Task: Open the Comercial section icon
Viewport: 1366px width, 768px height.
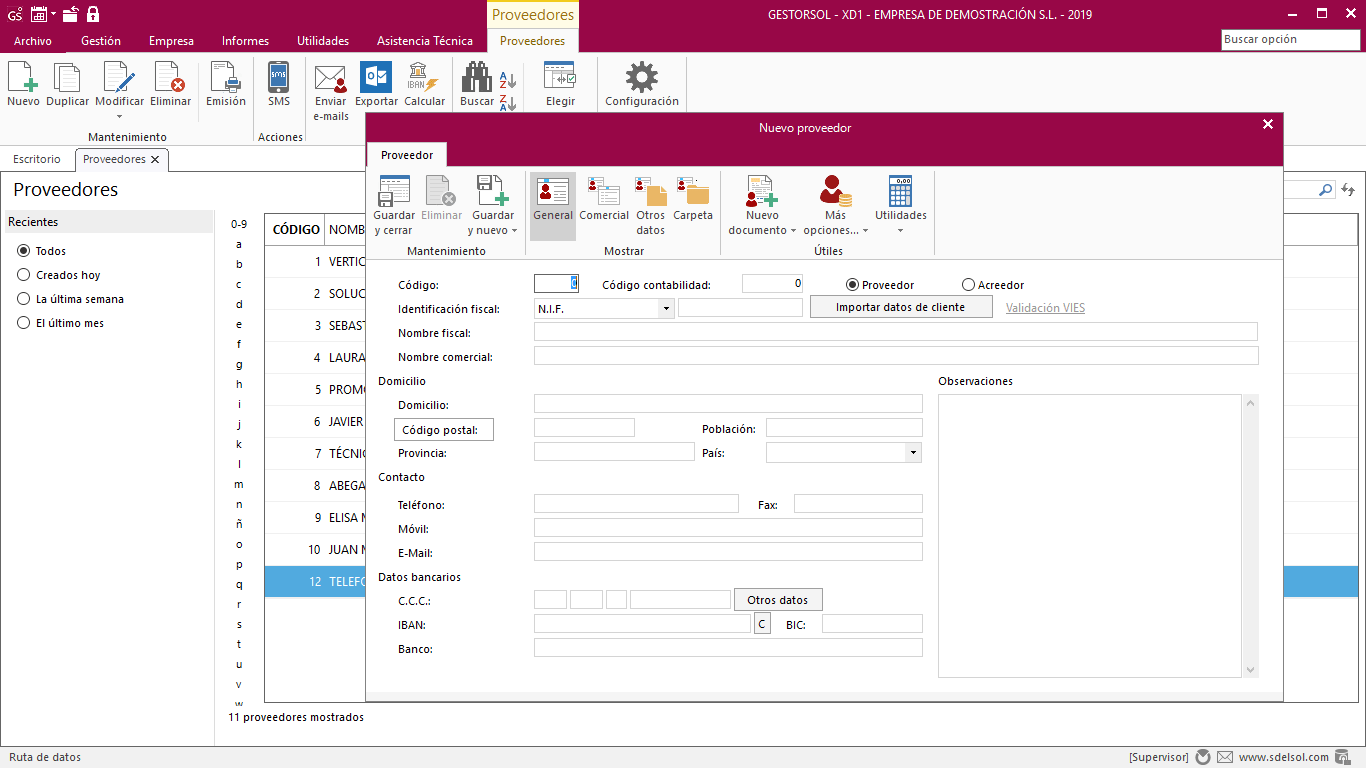Action: click(604, 192)
